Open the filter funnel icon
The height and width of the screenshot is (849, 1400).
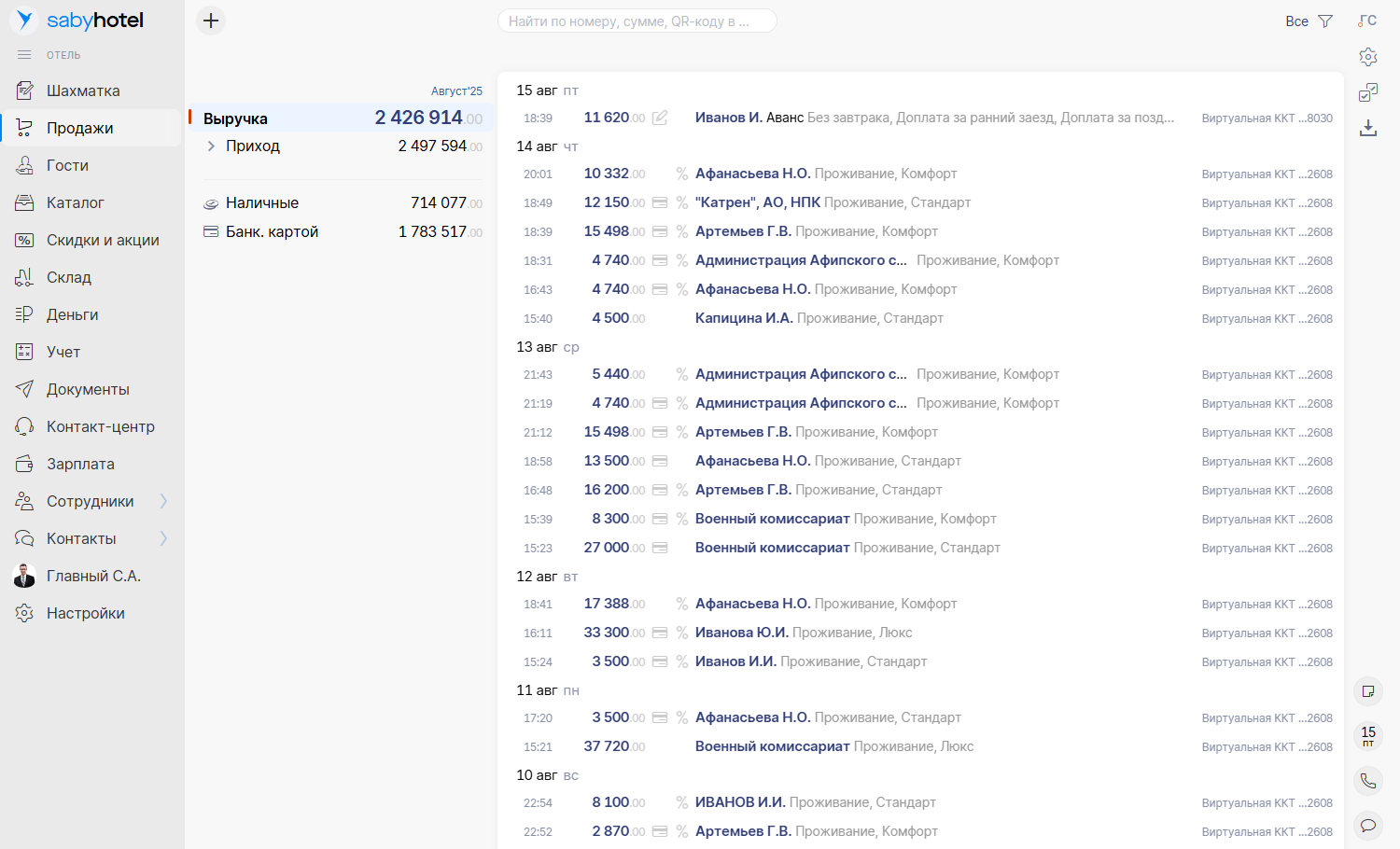click(x=1325, y=21)
